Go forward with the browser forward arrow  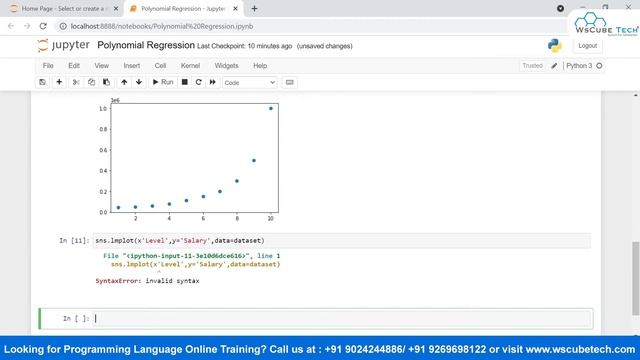point(27,26)
